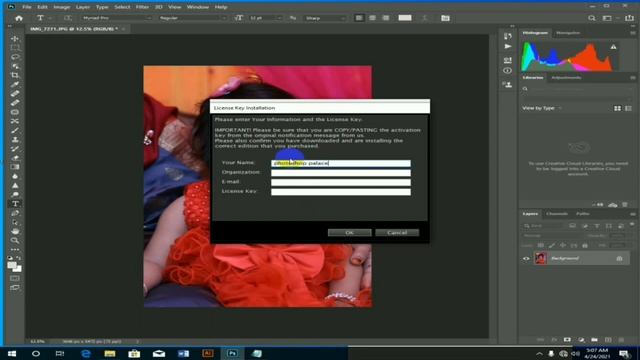Open Microsoft Edge from taskbar
Image resolution: width=640 pixels, height=360 pixels.
86,353
